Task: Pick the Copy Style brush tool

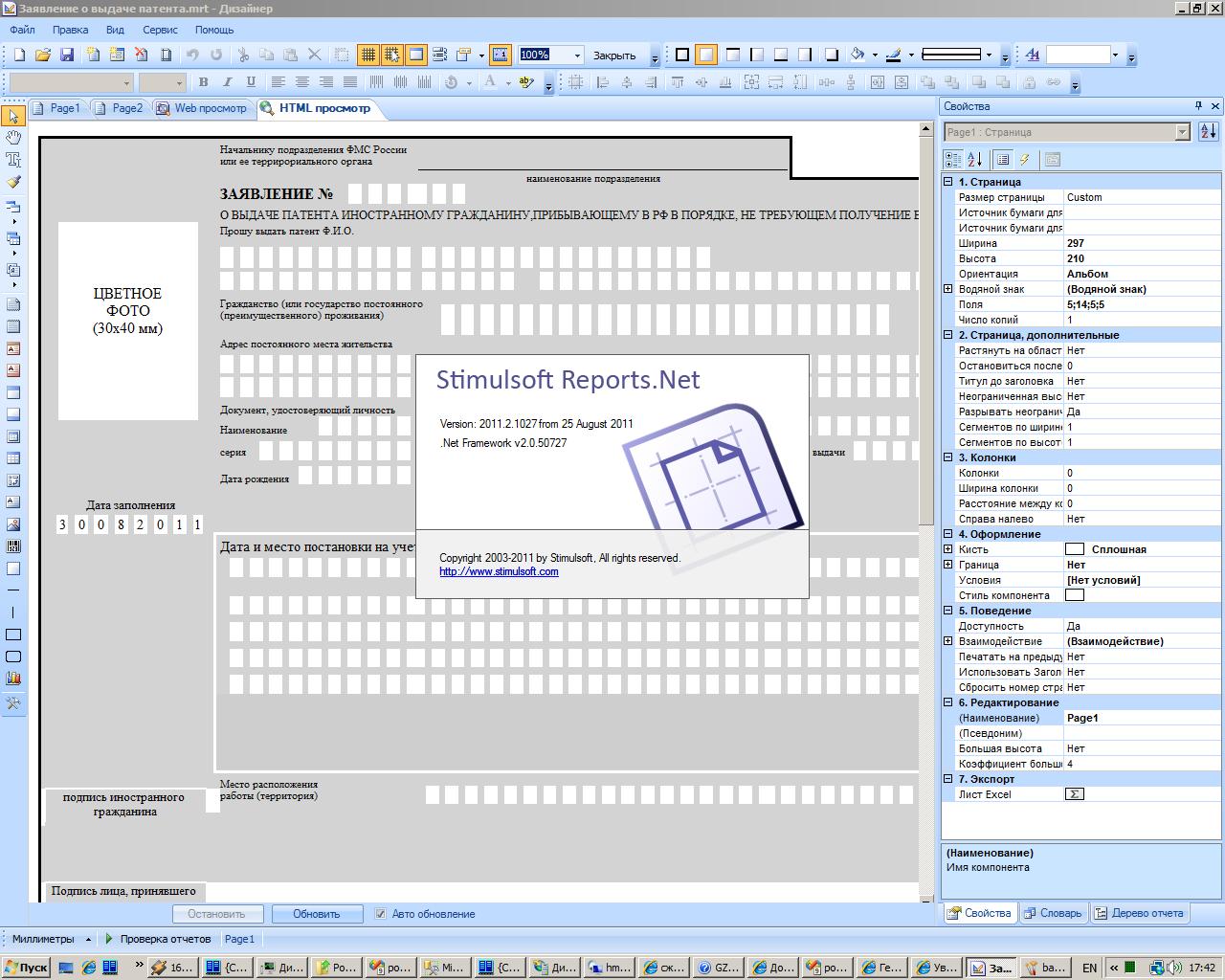Action: tap(13, 182)
